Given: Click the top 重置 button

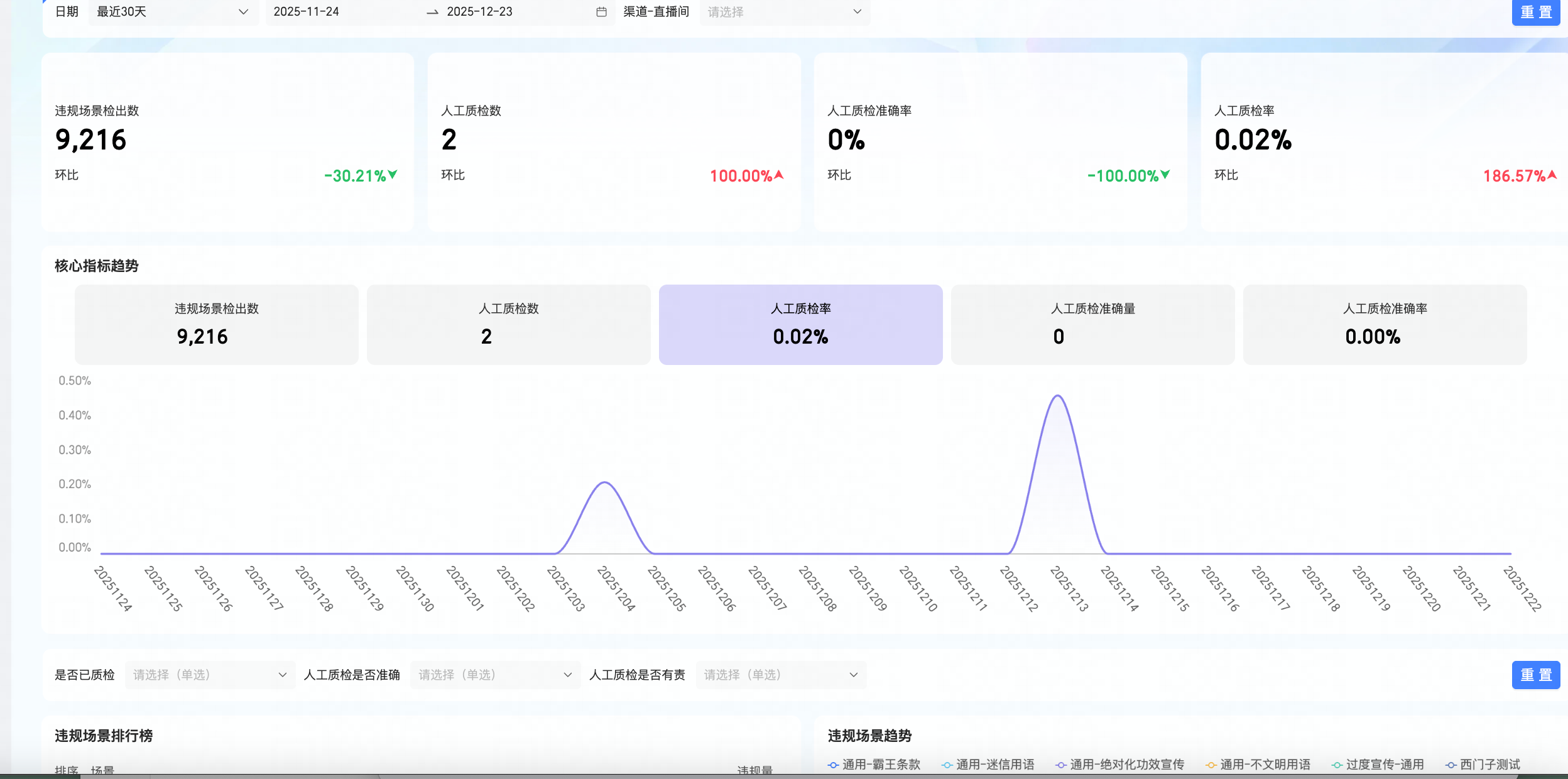Looking at the screenshot, I should pyautogui.click(x=1535, y=12).
